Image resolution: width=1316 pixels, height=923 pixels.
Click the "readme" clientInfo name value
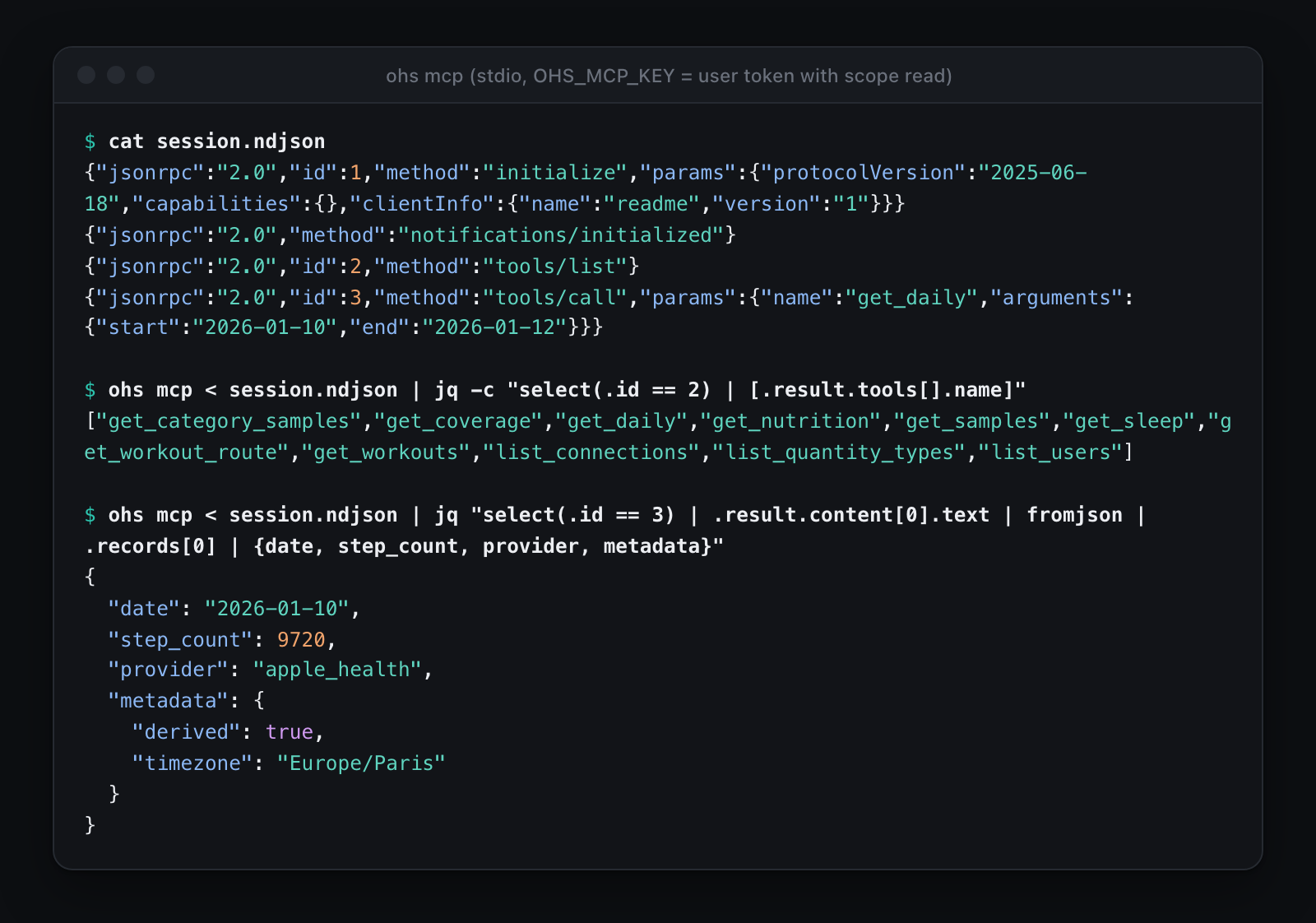point(651,204)
